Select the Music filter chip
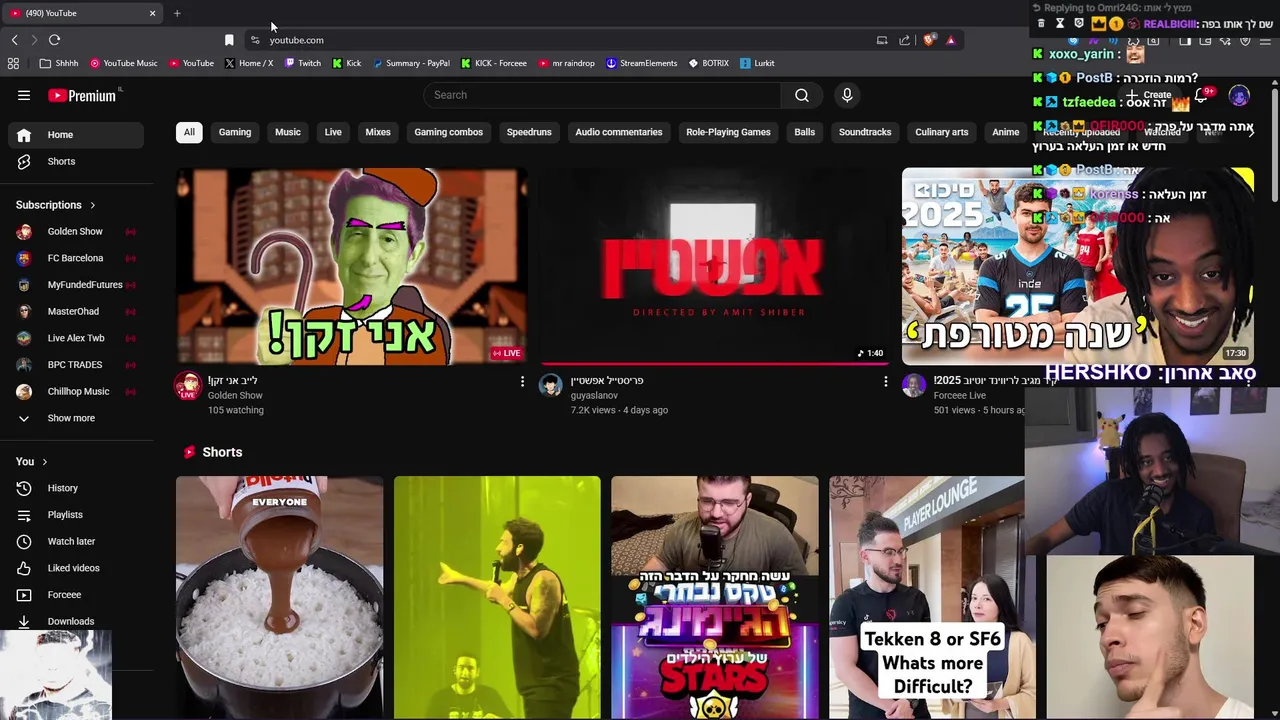This screenshot has height=720, width=1280. coord(288,132)
